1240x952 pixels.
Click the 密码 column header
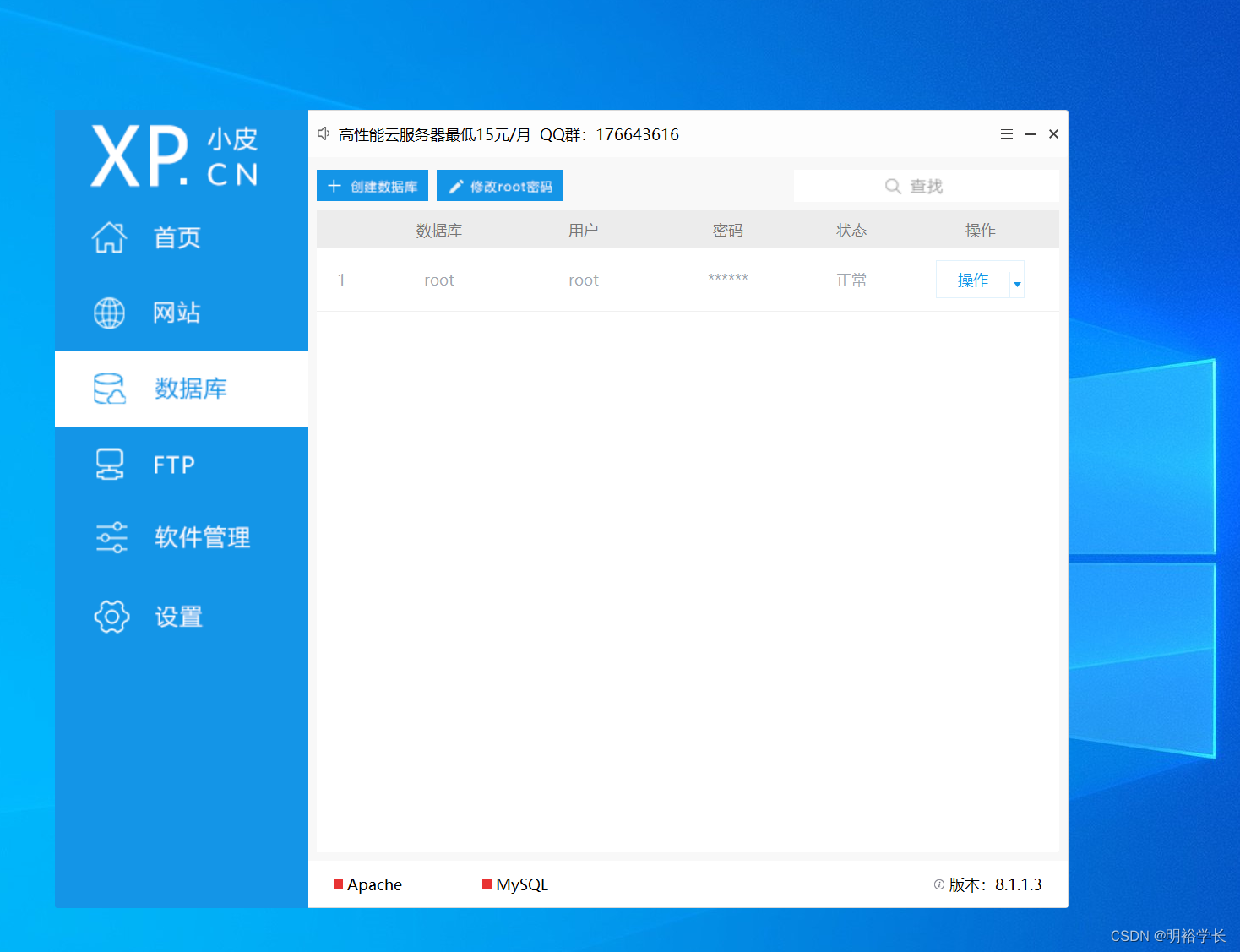[x=728, y=230]
